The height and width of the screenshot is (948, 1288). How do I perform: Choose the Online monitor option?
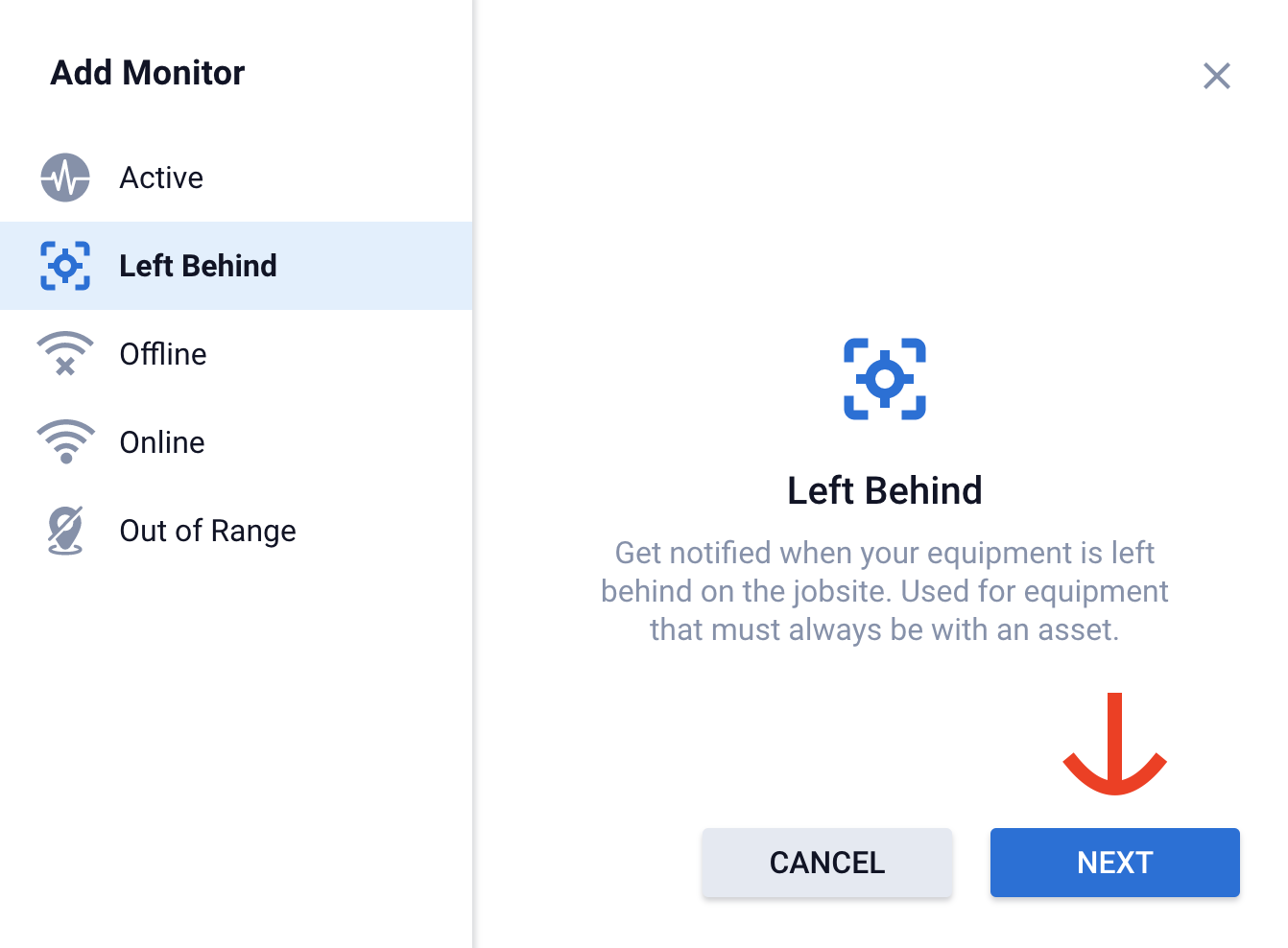(x=162, y=442)
